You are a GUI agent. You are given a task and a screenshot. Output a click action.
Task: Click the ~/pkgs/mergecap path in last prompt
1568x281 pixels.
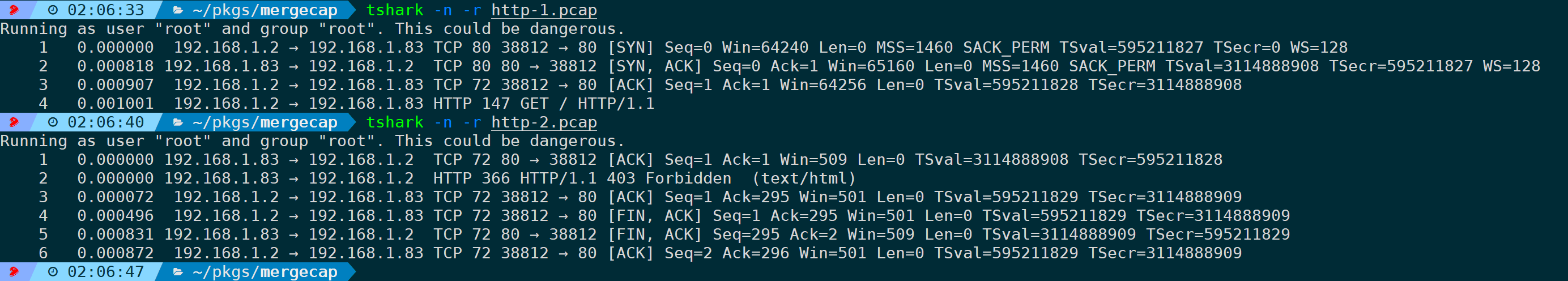(265, 272)
